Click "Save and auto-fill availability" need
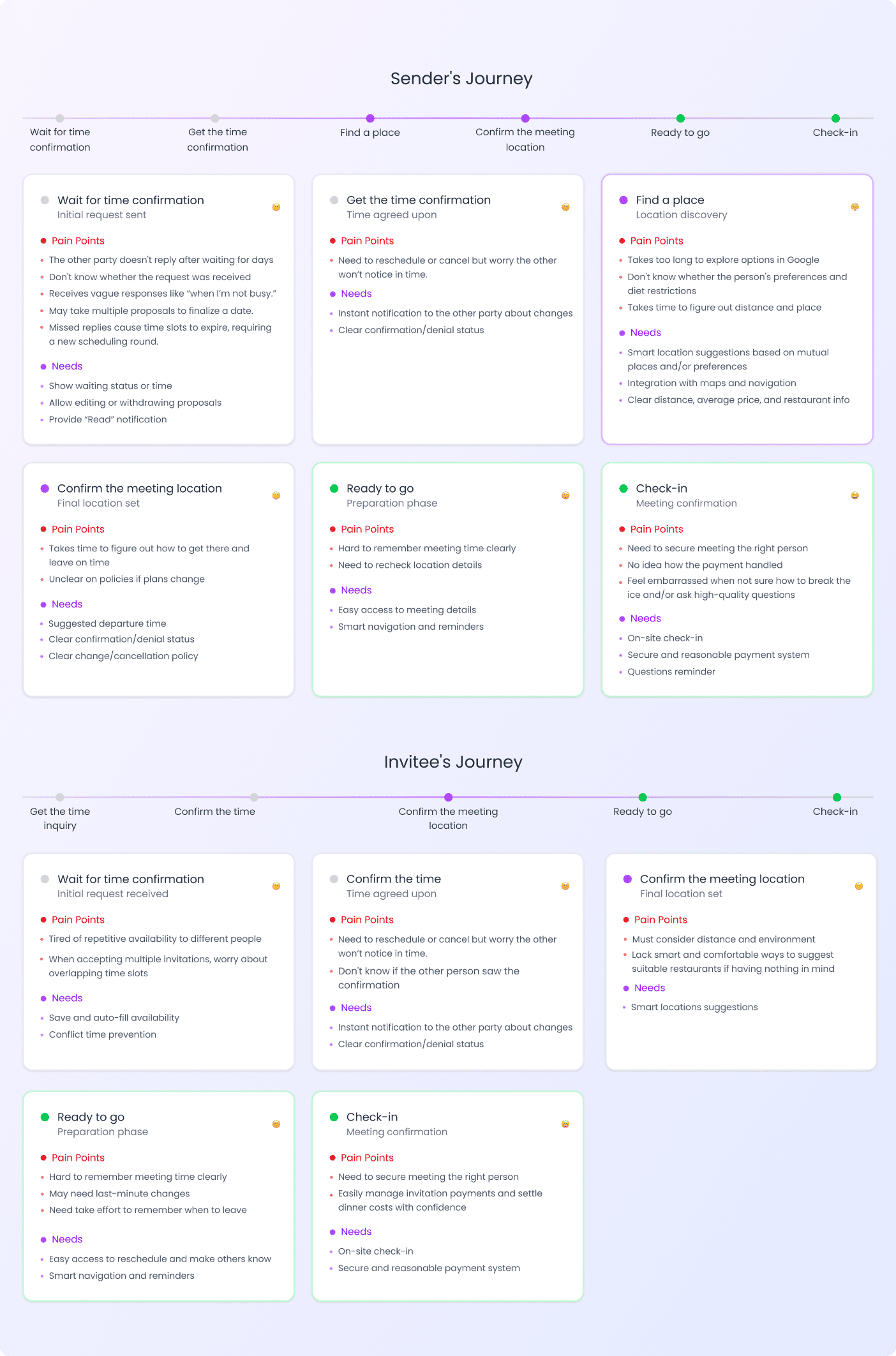The height and width of the screenshot is (1356, 896). [x=114, y=1018]
